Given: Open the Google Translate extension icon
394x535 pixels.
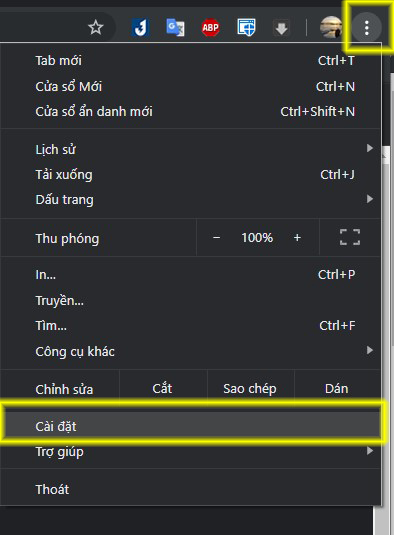Looking at the screenshot, I should pos(175,28).
